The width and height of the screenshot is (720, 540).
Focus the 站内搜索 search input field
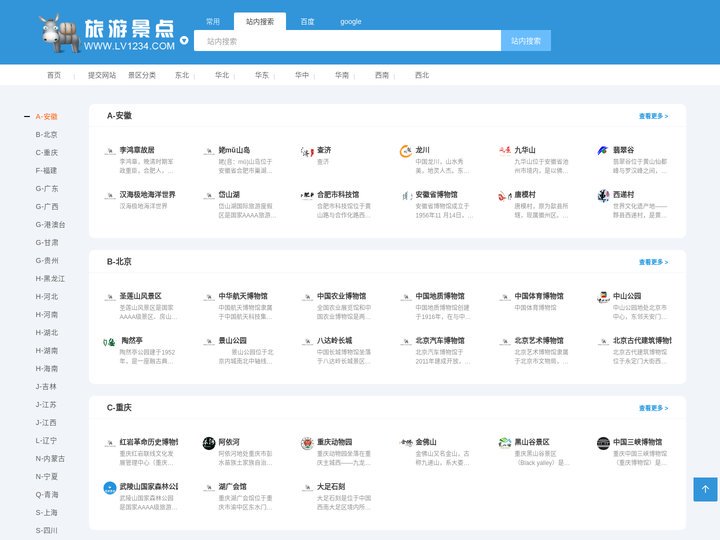[347, 41]
